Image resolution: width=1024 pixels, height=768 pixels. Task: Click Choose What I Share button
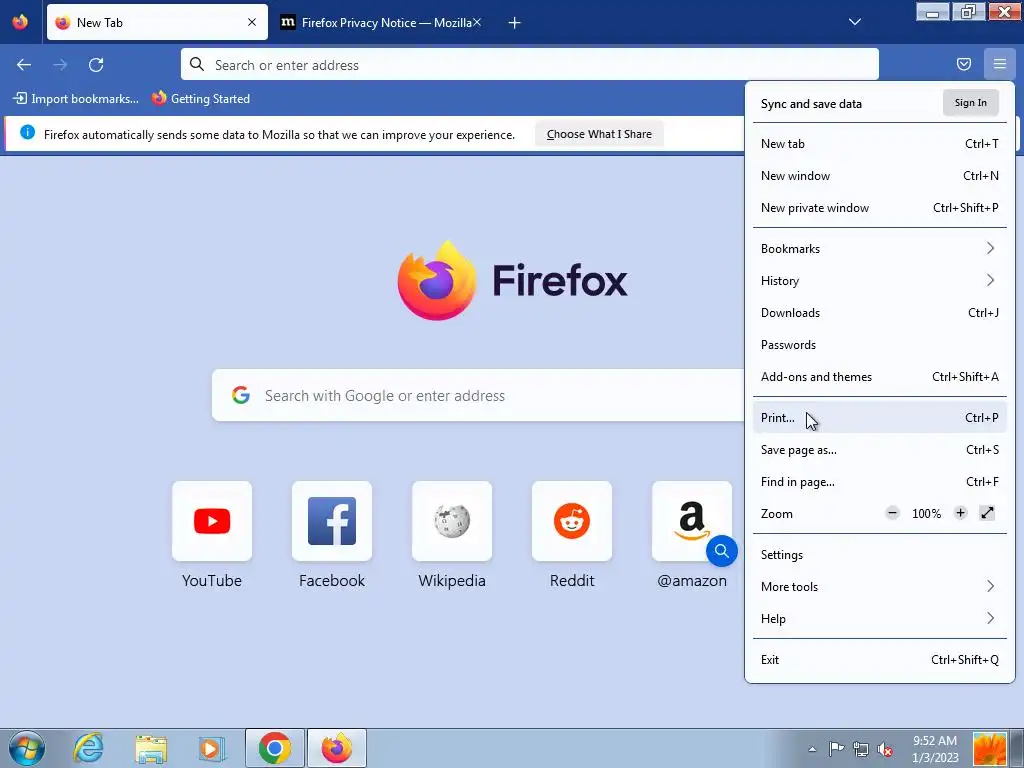point(599,134)
